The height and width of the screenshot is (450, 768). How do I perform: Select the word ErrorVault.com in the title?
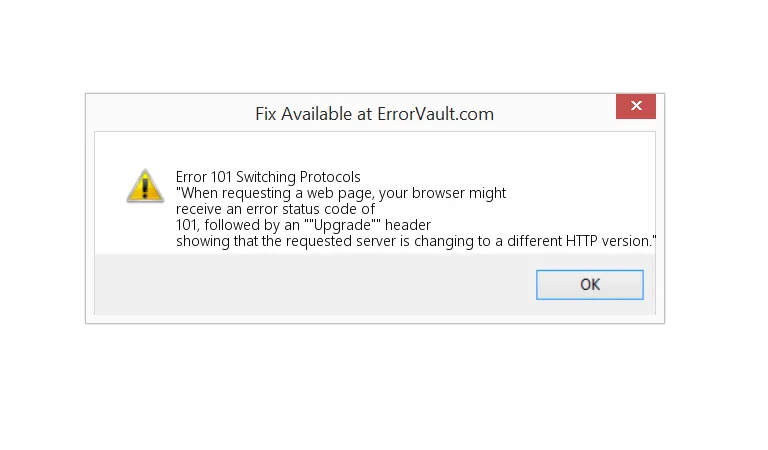(435, 114)
